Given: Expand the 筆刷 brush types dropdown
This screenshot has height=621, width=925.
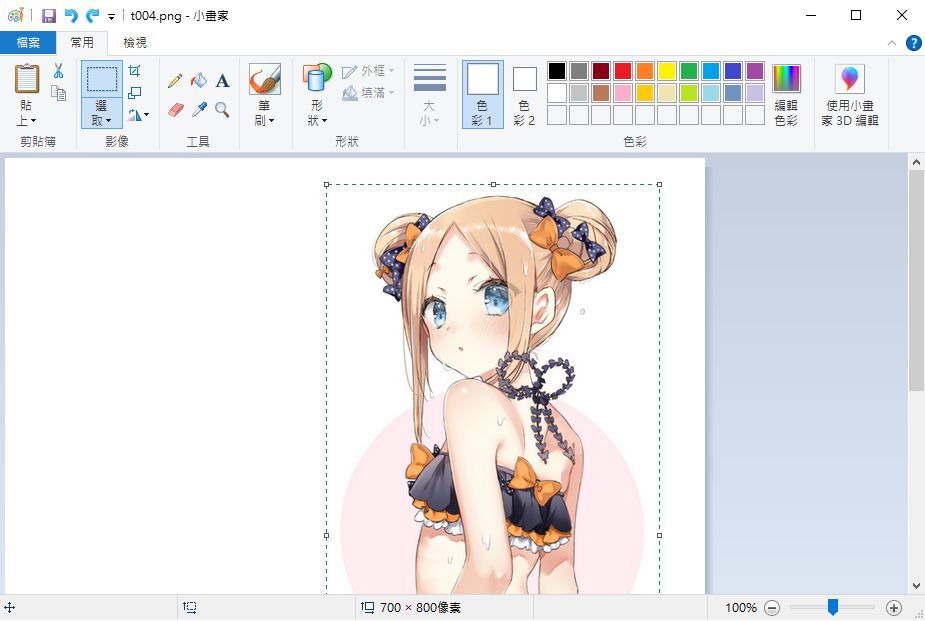Looking at the screenshot, I should click(264, 113).
